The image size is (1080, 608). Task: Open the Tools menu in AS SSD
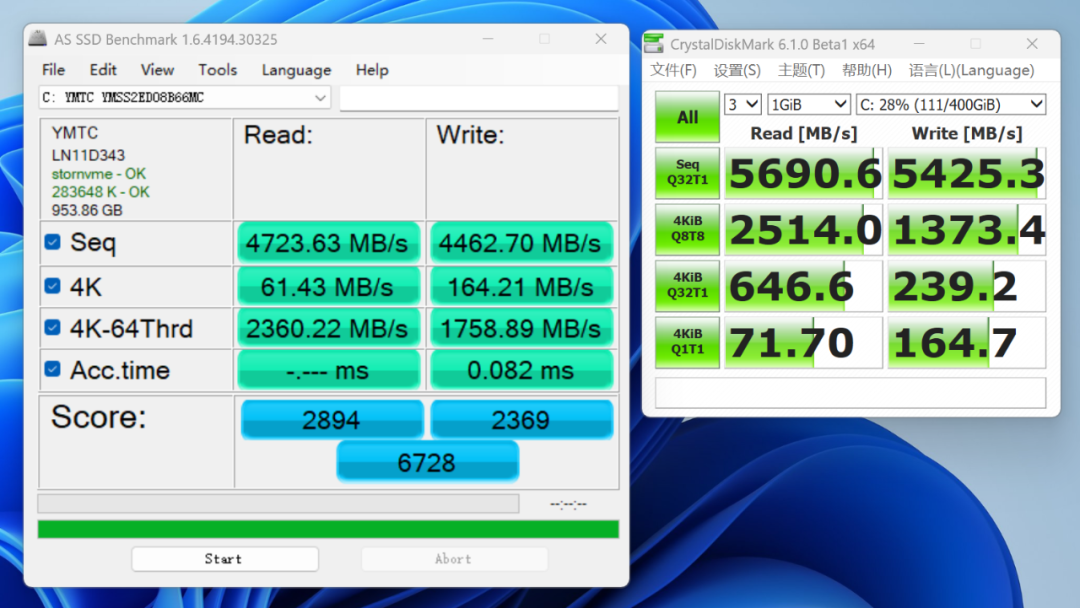(218, 70)
